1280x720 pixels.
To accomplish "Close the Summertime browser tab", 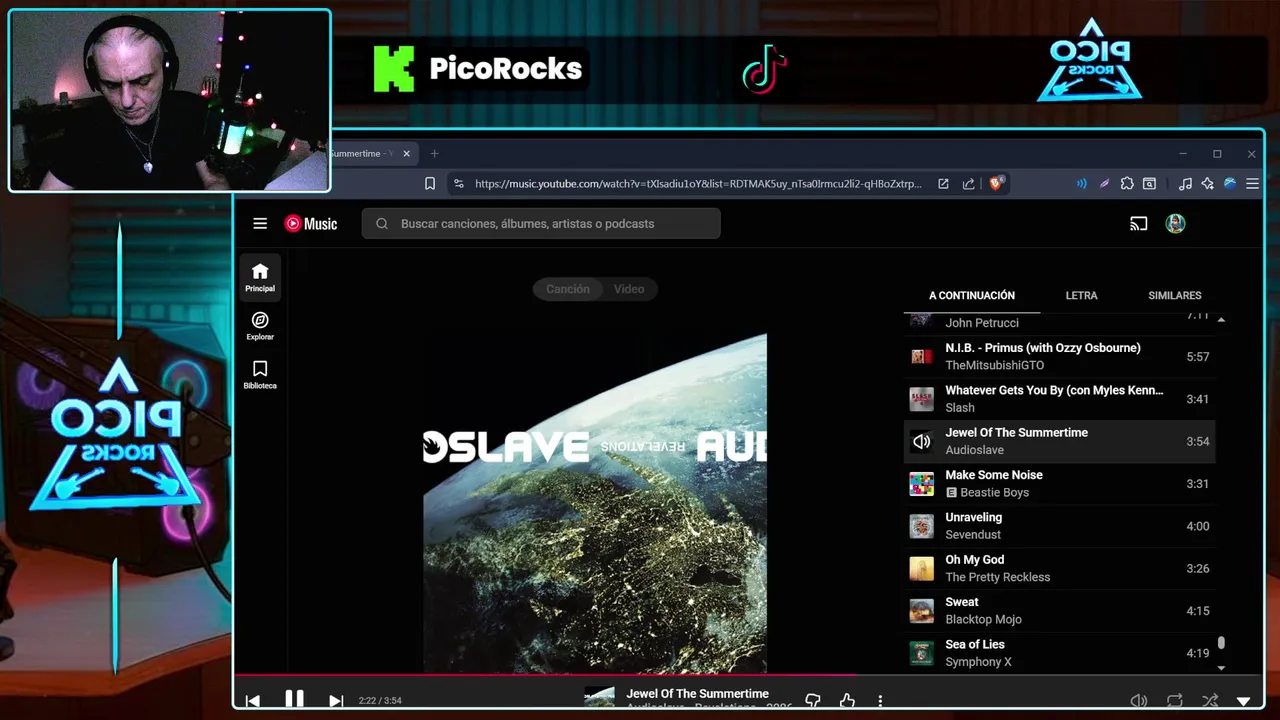I will (x=405, y=154).
